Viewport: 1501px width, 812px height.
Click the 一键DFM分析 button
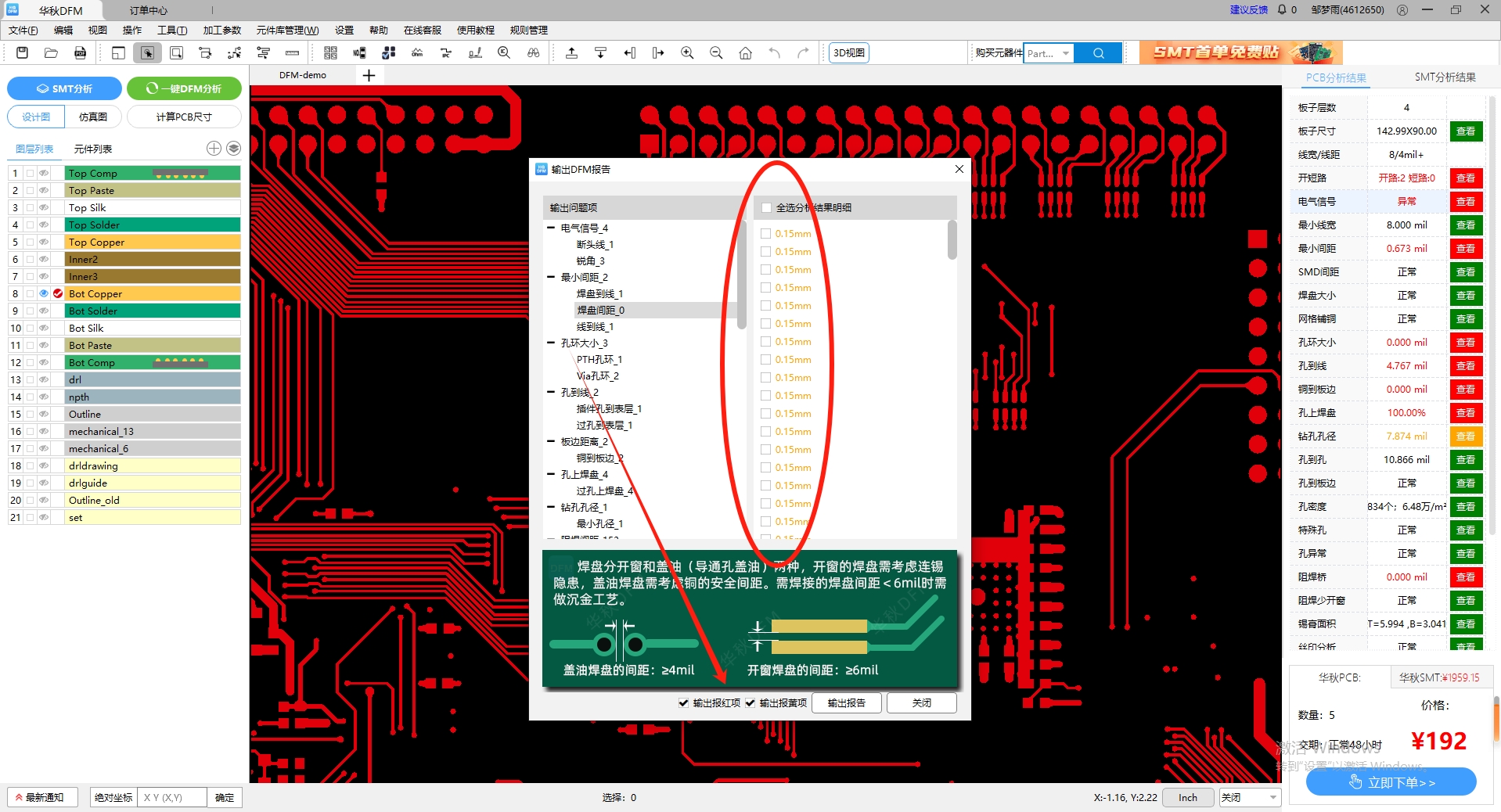coord(184,88)
